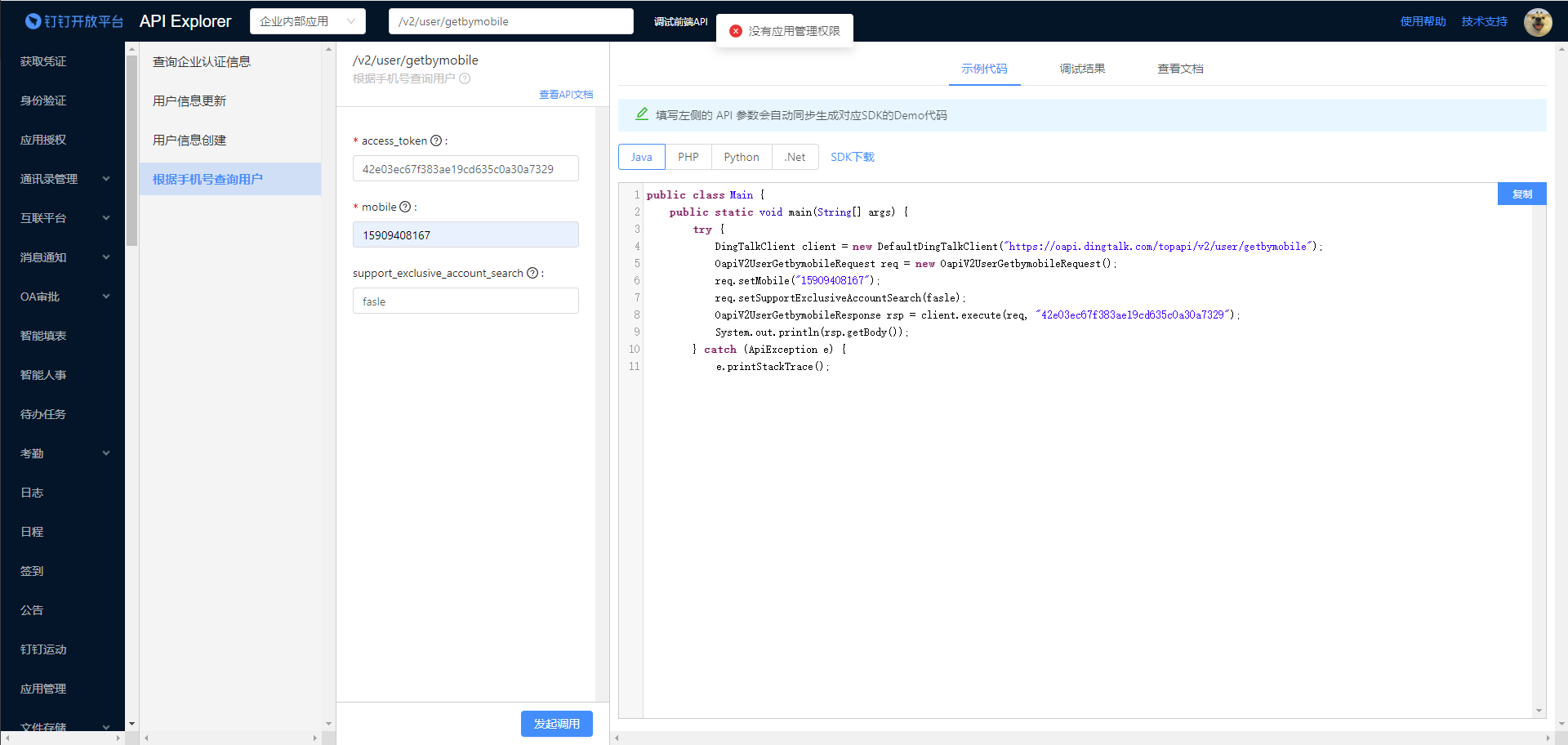Click the 复制 copy button

pos(1522,194)
